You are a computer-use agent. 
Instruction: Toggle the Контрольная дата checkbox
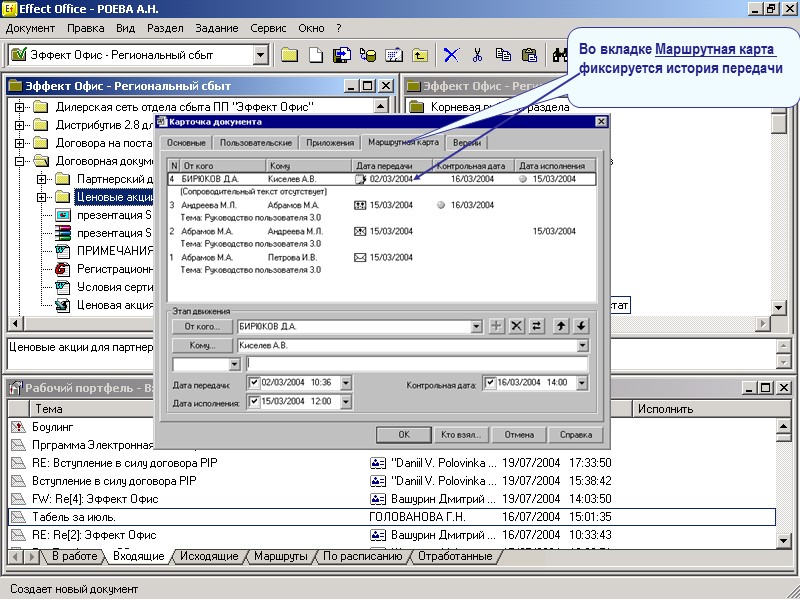(x=490, y=383)
